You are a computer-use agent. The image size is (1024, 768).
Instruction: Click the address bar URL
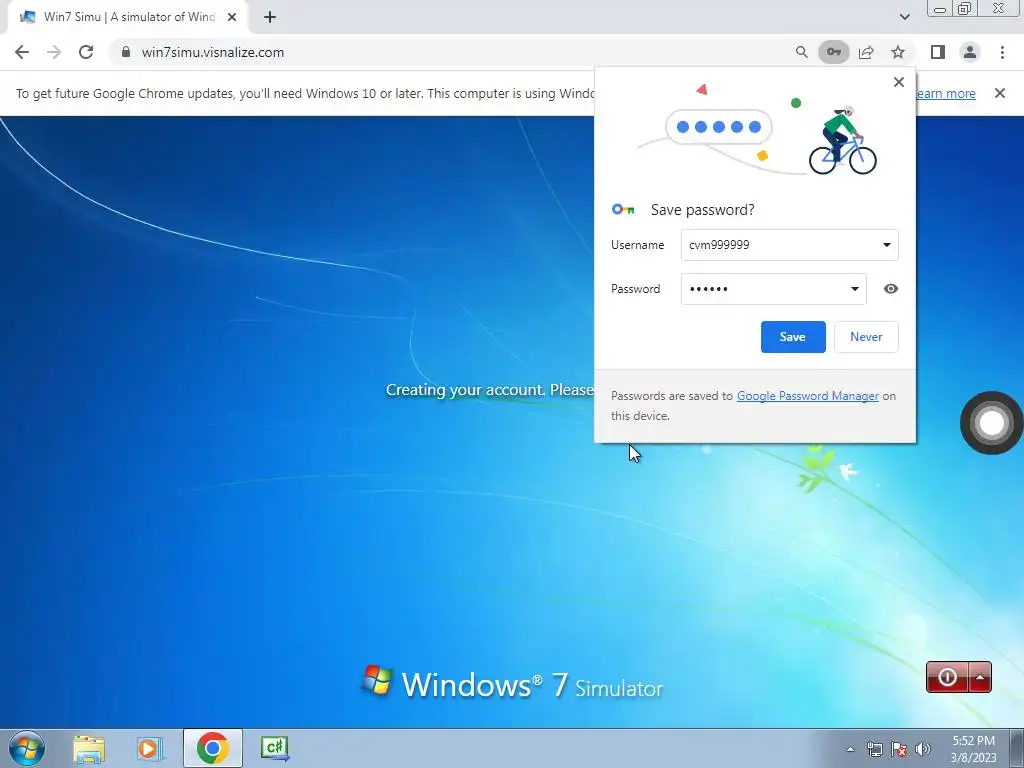pyautogui.click(x=213, y=52)
